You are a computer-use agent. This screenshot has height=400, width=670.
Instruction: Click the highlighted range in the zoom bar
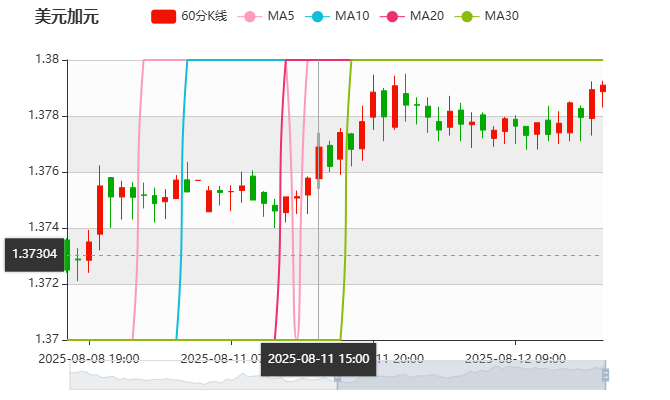tap(470, 375)
